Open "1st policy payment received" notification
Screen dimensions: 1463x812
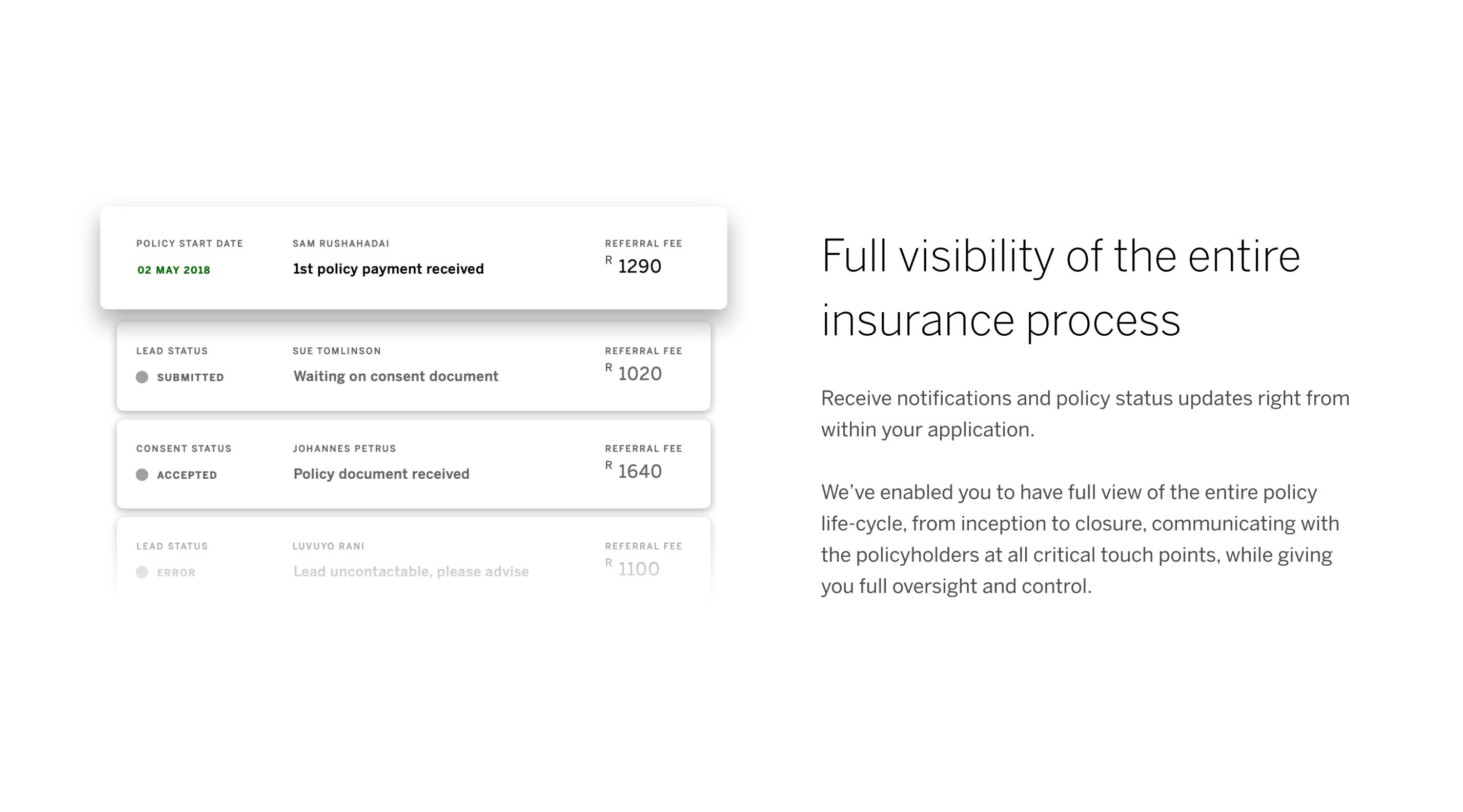click(388, 269)
